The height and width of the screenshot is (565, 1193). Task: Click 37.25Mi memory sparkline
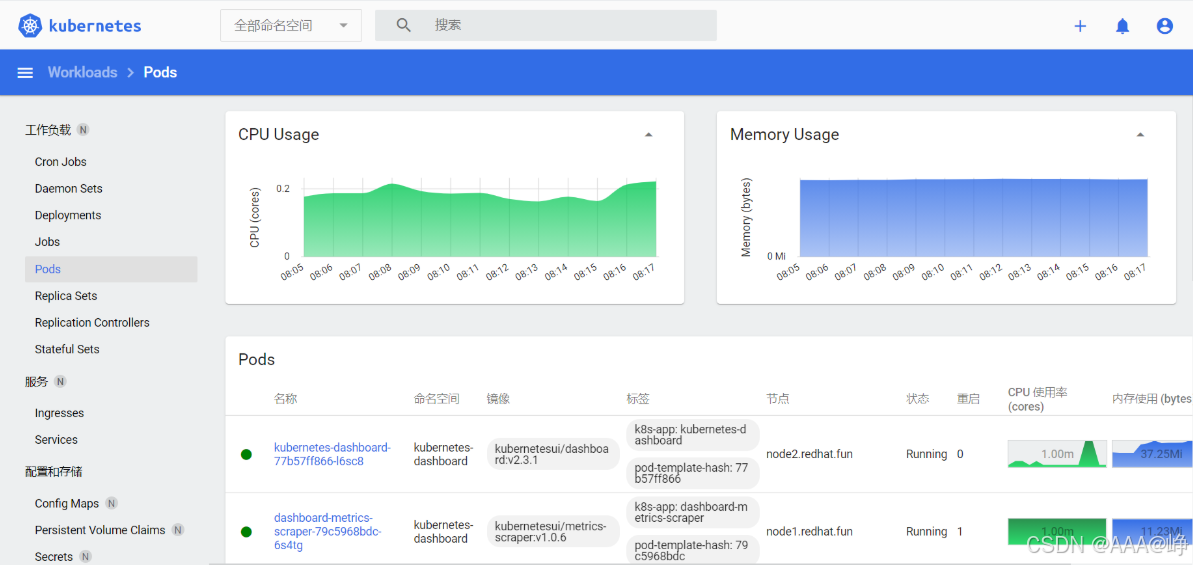[x=1152, y=454]
